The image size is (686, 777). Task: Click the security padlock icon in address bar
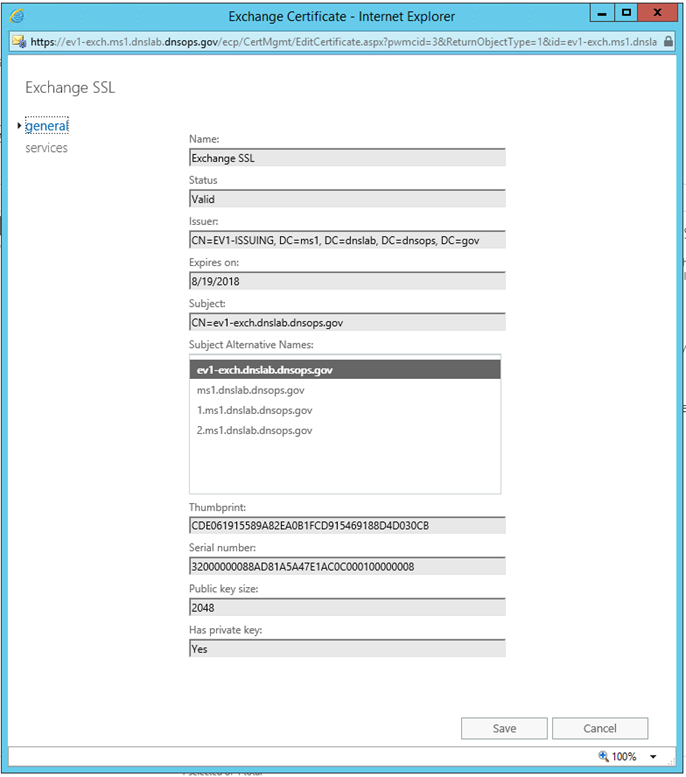tap(667, 42)
